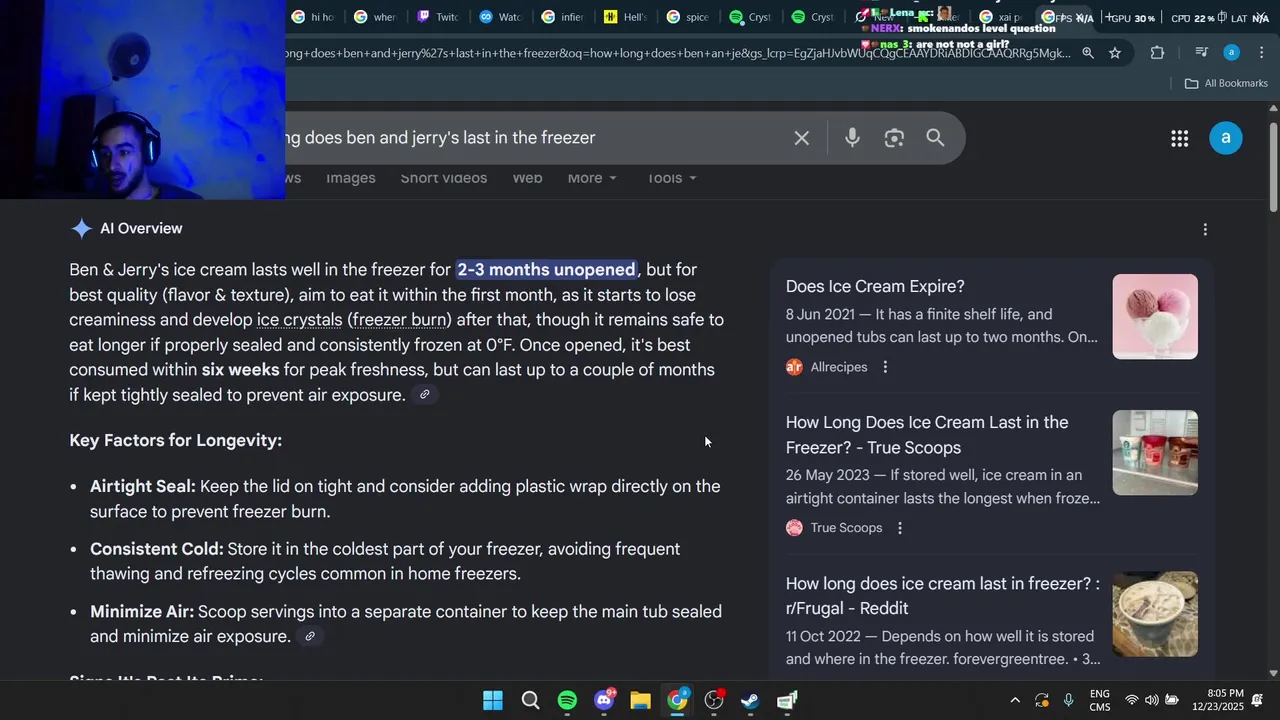Open the Chrome extensions puzzle icon
This screenshot has height=720, width=1280.
coord(1157,53)
